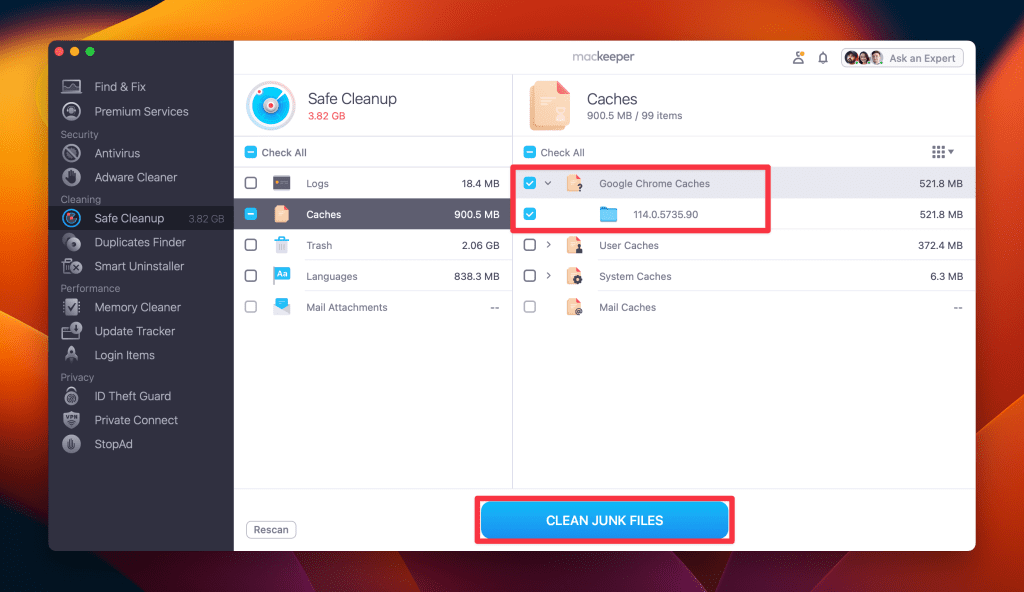Check the Trash checkbox
This screenshot has height=592, width=1024.
pos(251,244)
